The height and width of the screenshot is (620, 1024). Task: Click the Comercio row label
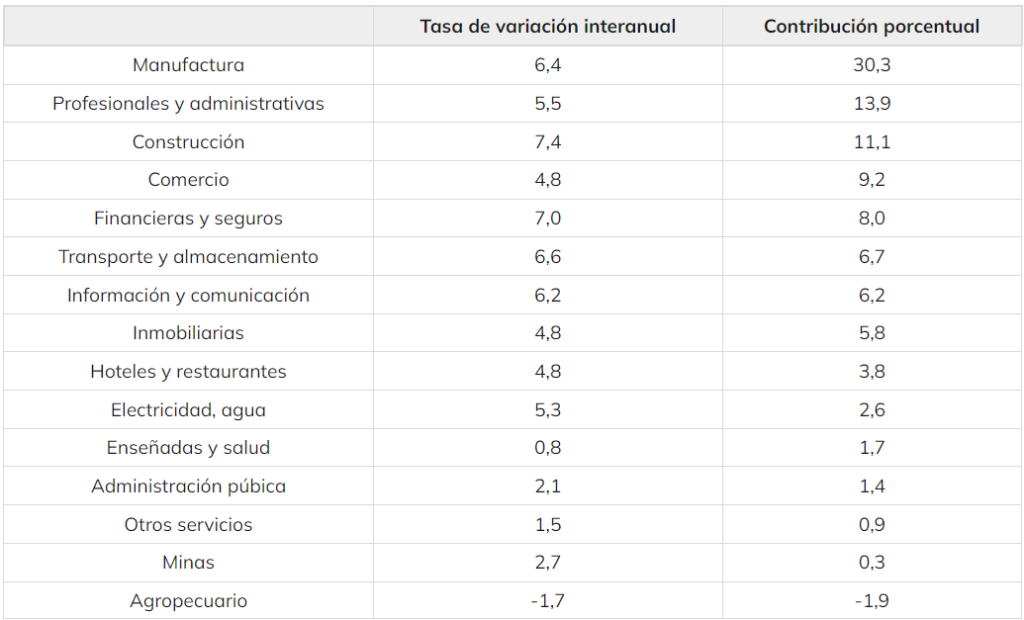click(188, 180)
